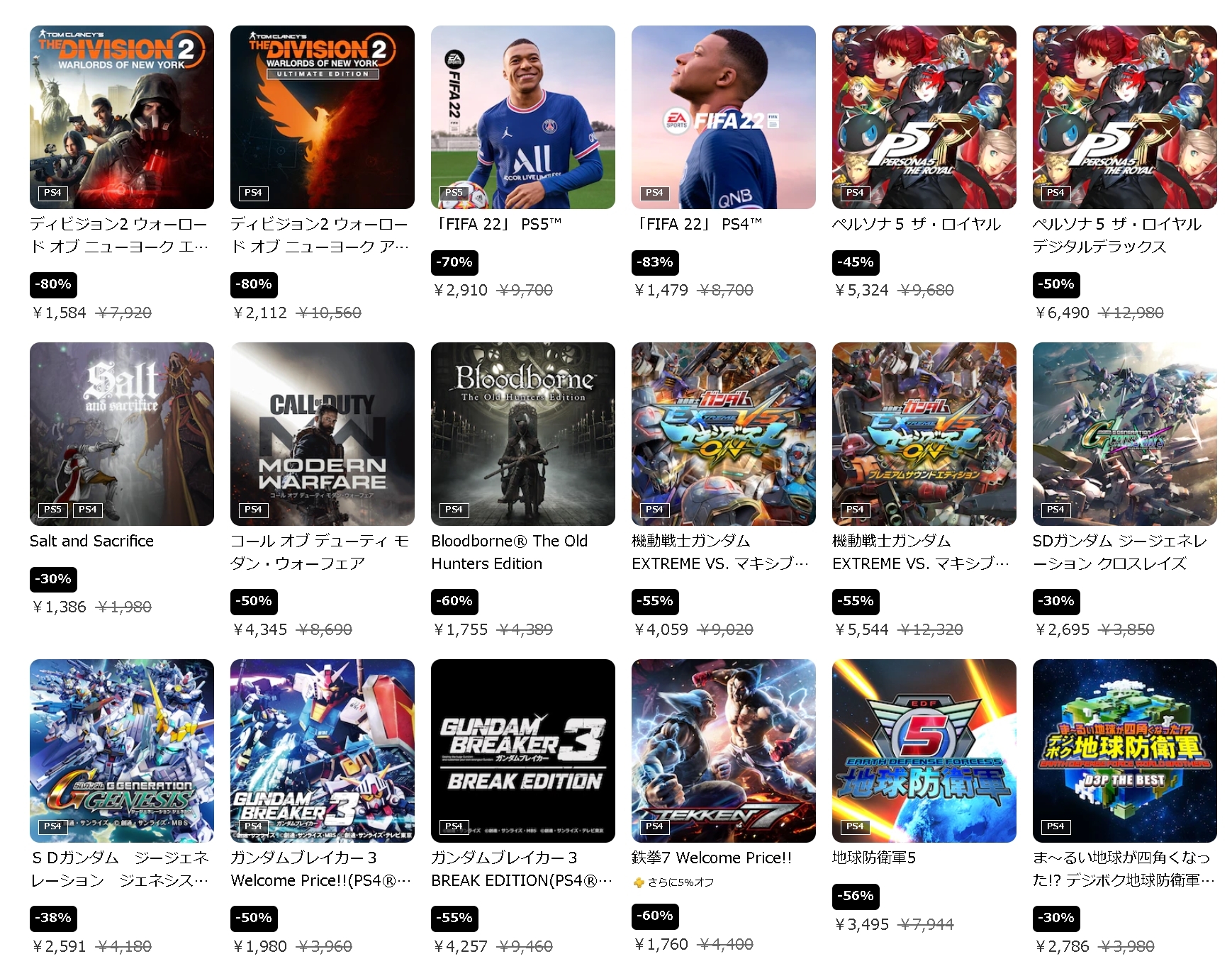1232x971 pixels.
Task: Open the FIFA 22 PS4 cover thumbnail
Action: [724, 117]
